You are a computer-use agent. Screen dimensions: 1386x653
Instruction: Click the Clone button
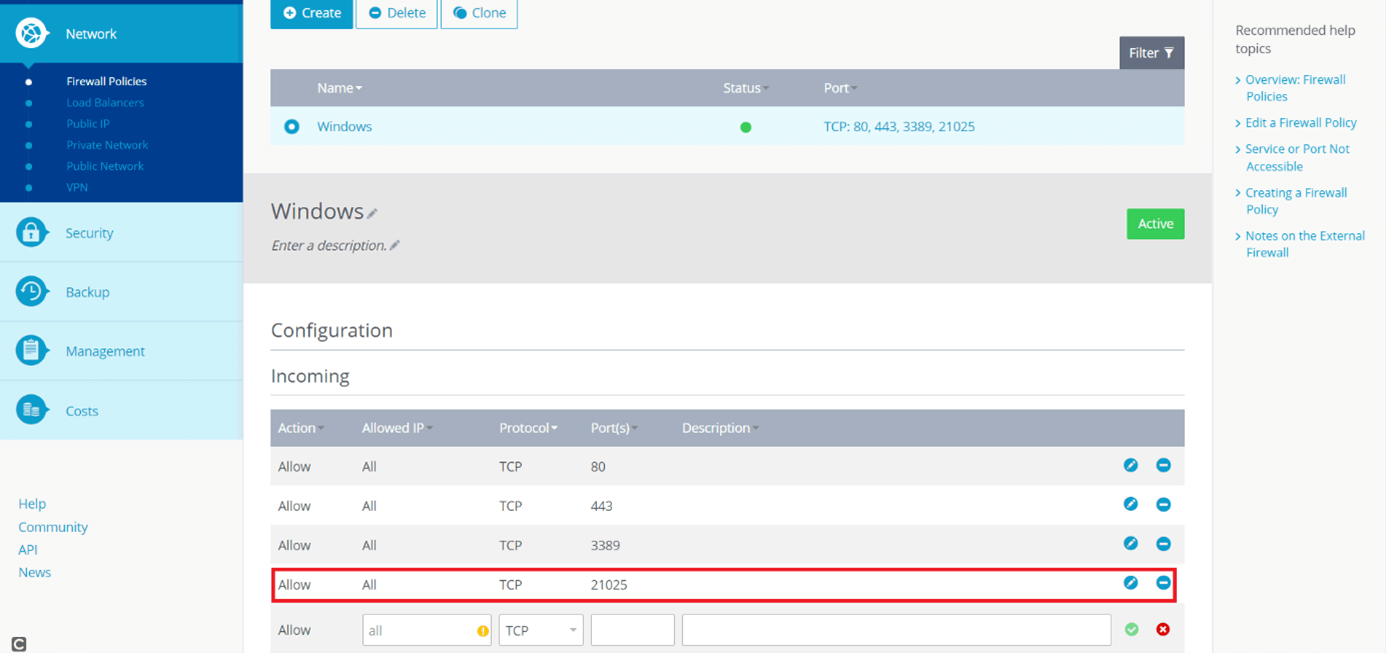[479, 13]
